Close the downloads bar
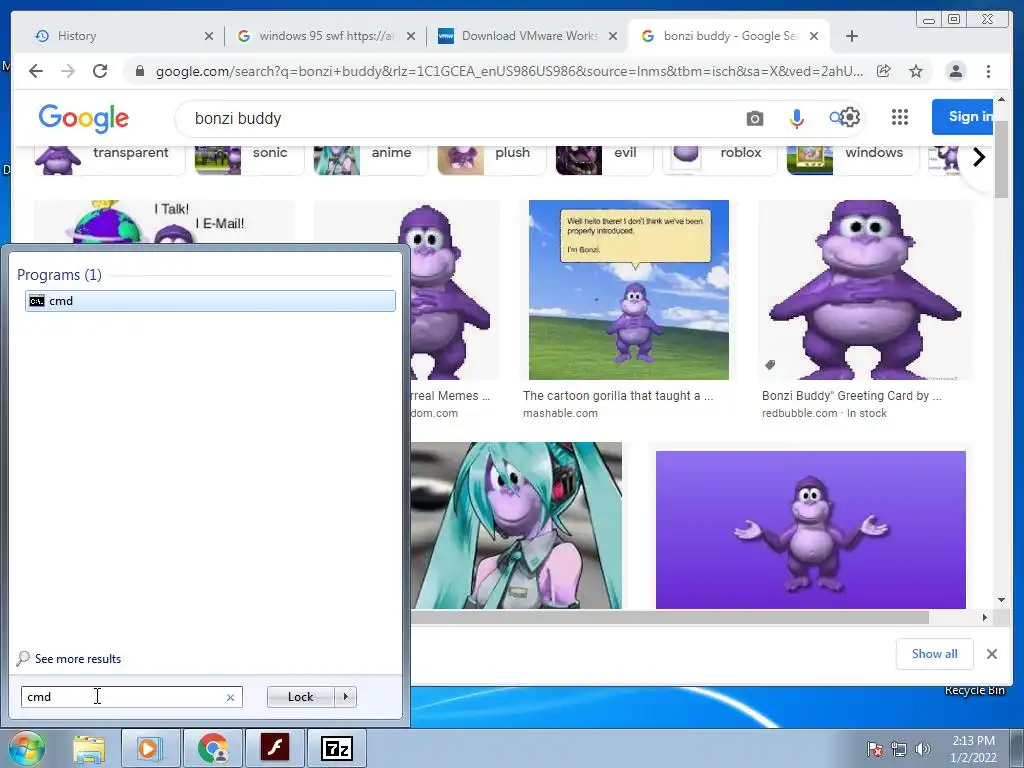Screen dimensions: 1024x768 click(x=991, y=654)
